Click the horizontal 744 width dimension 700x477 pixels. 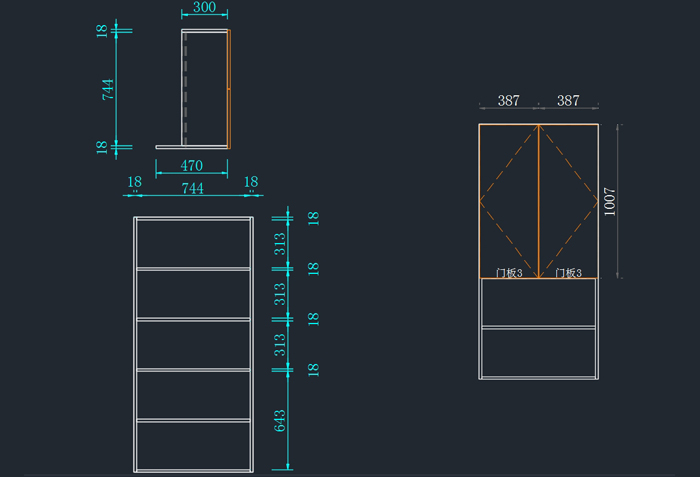(x=193, y=187)
